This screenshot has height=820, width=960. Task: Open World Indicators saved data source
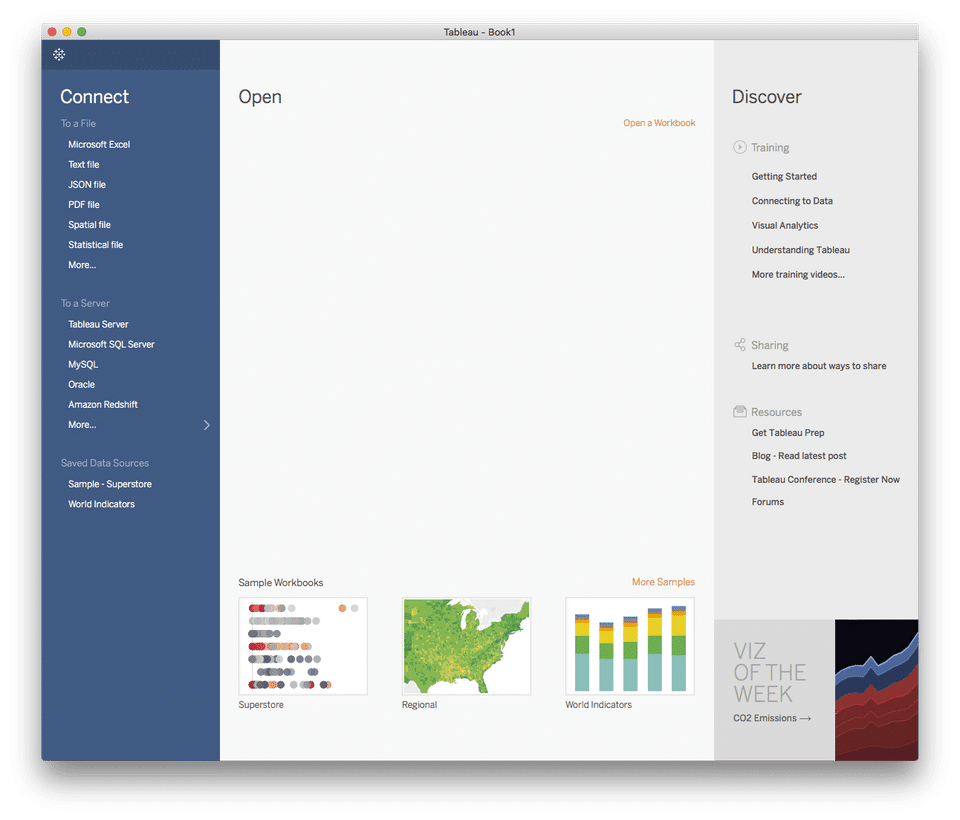pyautogui.click(x=102, y=505)
